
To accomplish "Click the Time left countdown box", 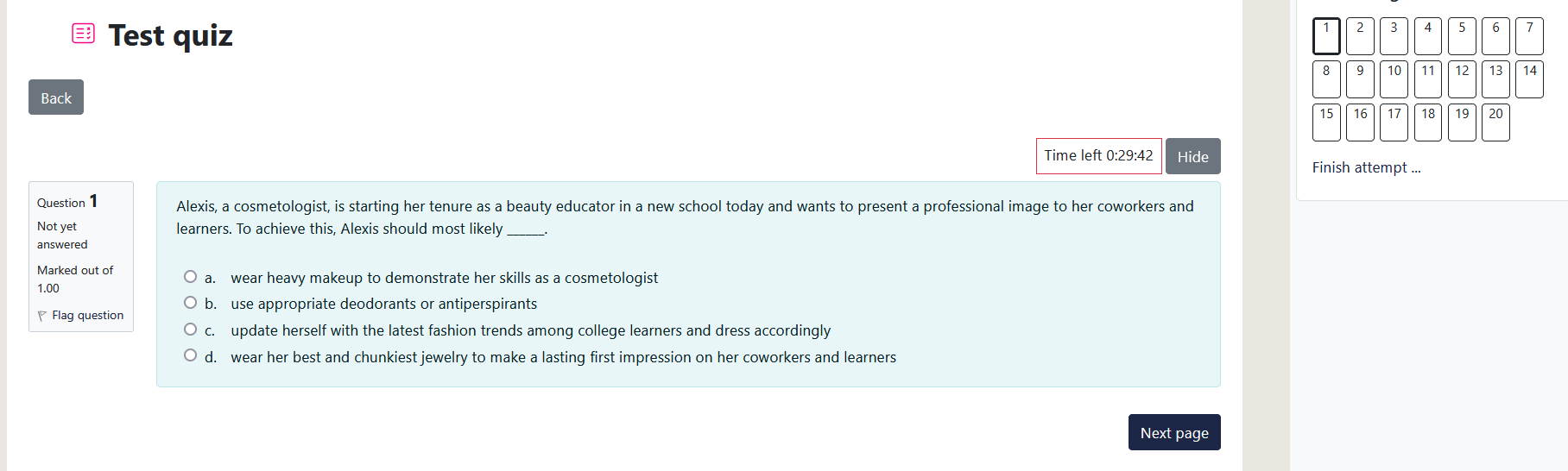I will pos(1098,156).
